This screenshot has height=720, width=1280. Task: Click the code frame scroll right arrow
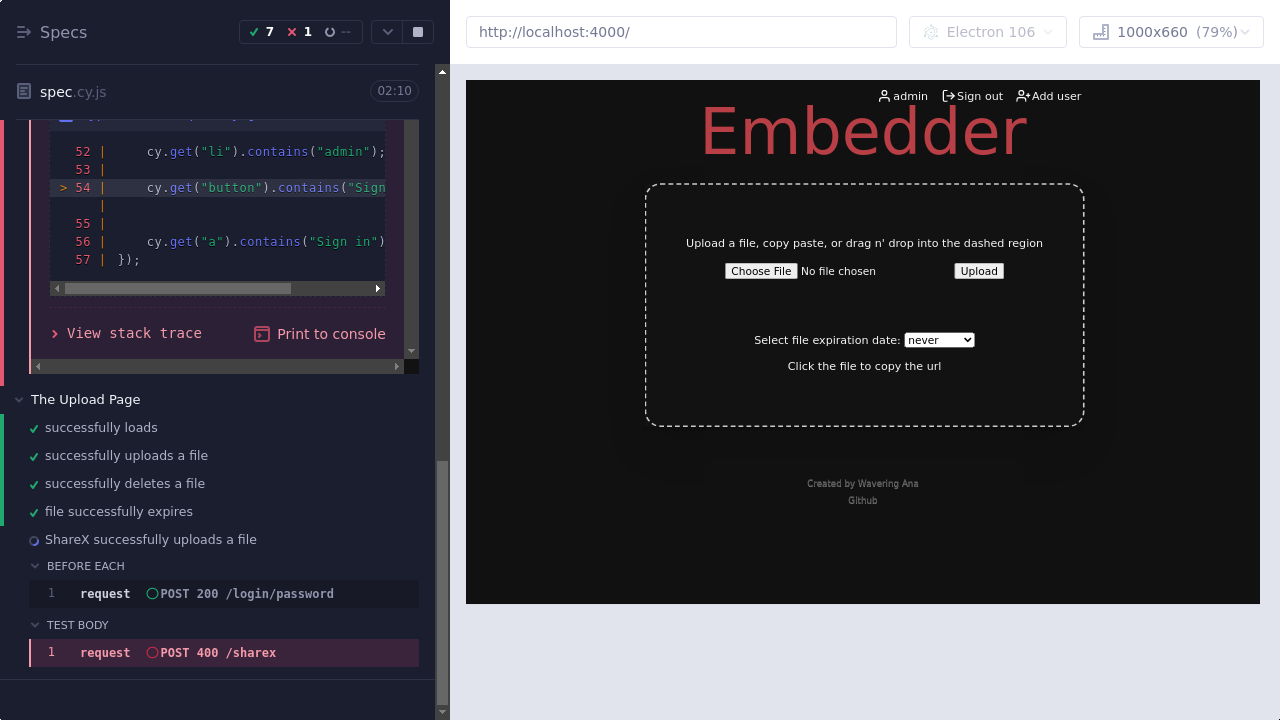coord(378,288)
